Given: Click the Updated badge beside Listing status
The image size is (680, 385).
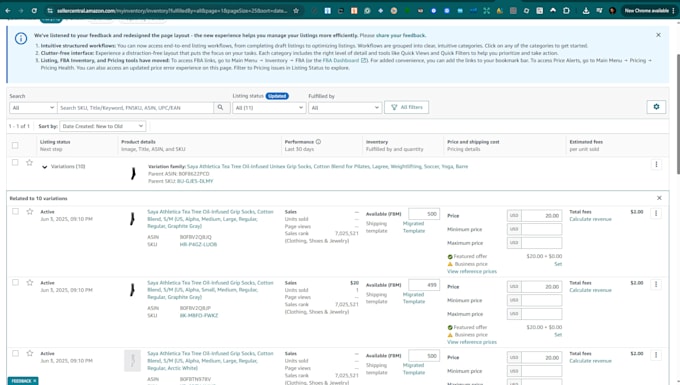Looking at the screenshot, I should click(277, 96).
